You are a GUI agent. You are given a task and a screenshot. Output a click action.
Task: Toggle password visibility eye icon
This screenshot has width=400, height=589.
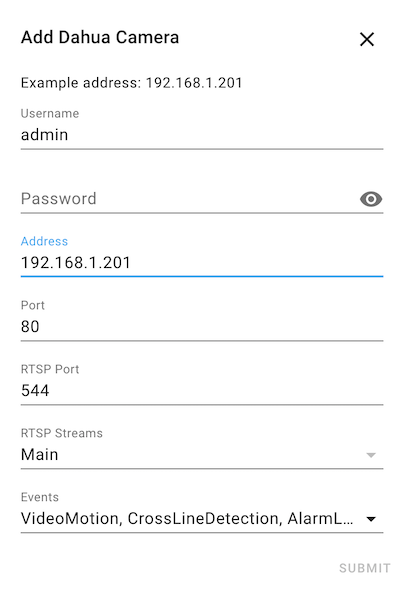(371, 199)
